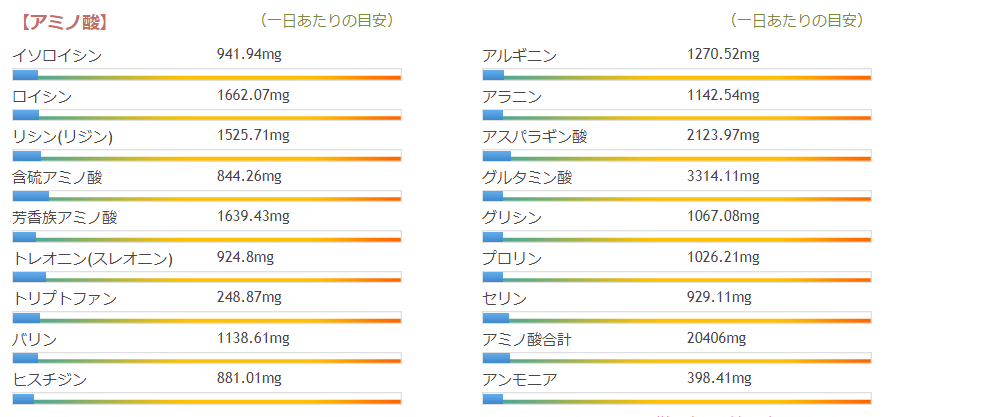Image resolution: width=994 pixels, height=417 pixels.
Task: Click the 含硫アミノ酸 gauge bar
Action: tap(206, 196)
